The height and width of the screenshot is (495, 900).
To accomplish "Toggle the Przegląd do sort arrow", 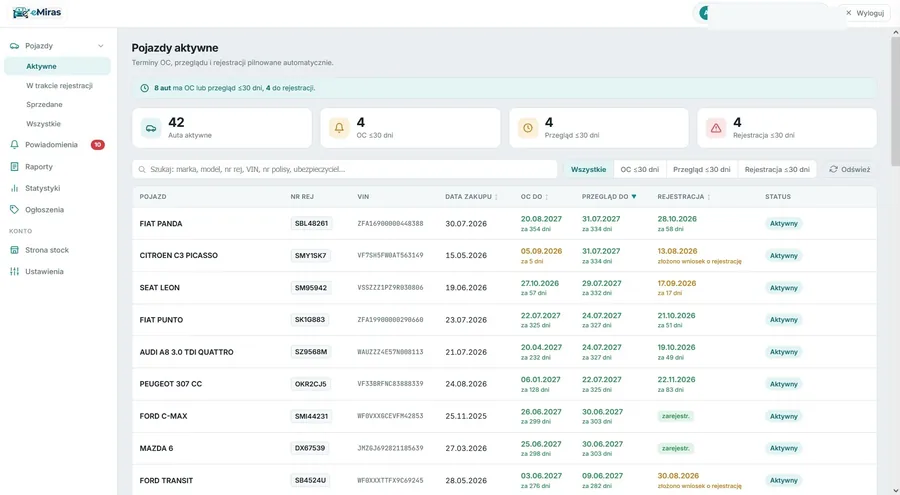I will coord(634,196).
